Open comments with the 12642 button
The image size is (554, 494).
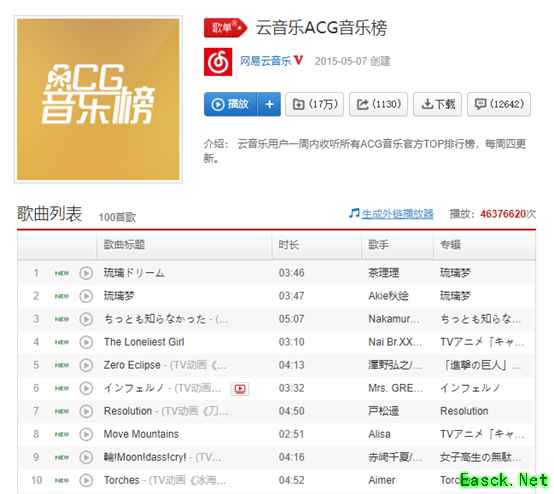pos(499,104)
